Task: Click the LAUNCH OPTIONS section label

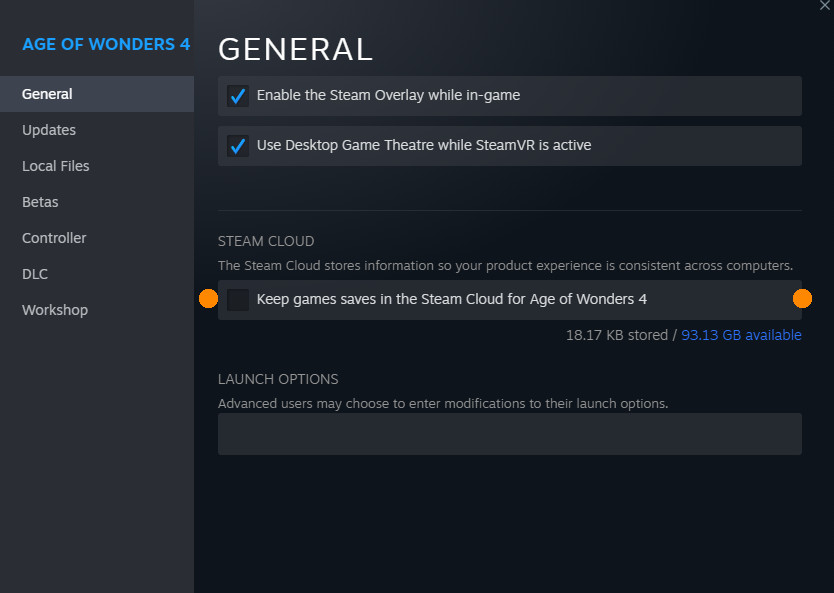Action: (x=278, y=379)
